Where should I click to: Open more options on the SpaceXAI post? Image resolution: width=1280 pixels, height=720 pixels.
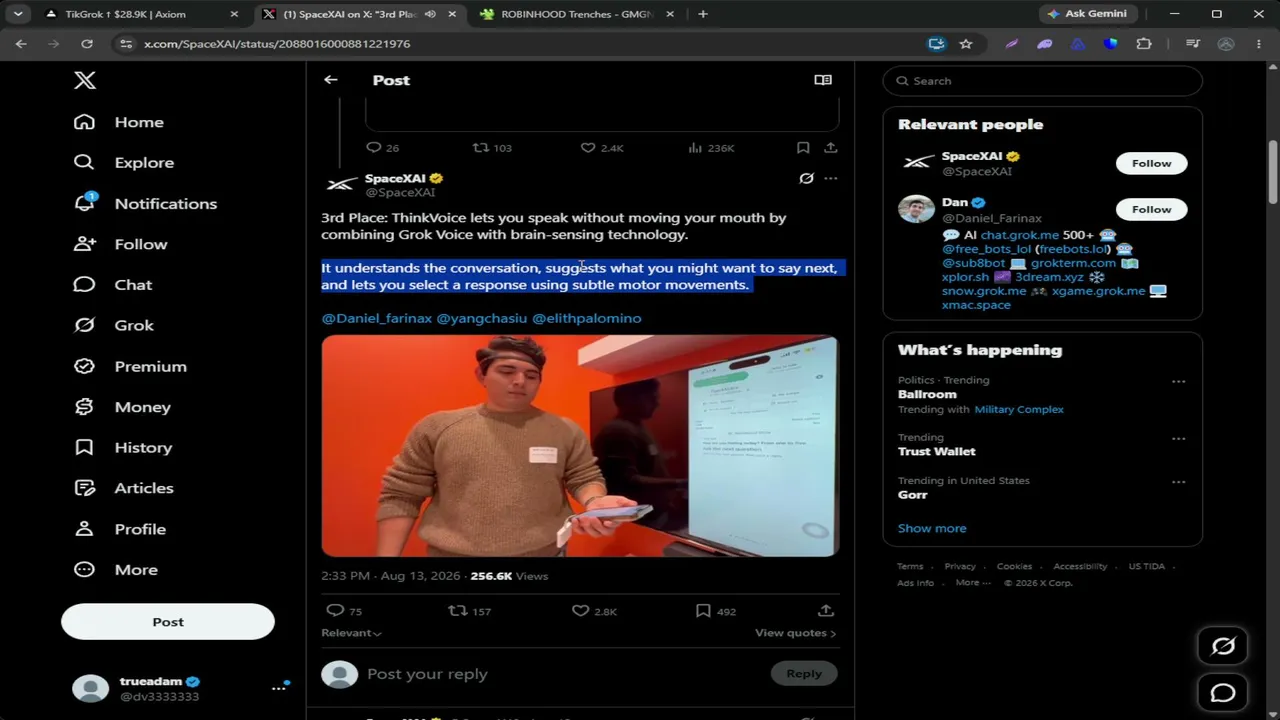[831, 179]
